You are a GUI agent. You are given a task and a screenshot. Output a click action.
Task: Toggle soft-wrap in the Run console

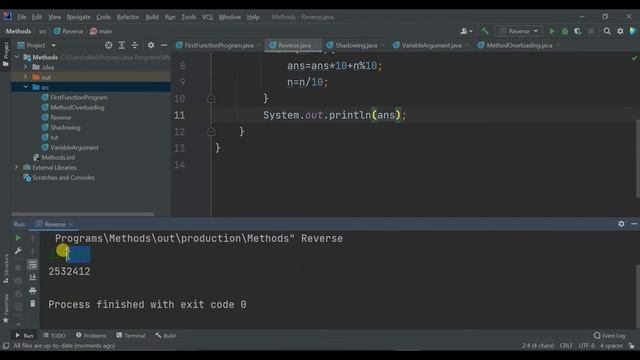point(33,265)
